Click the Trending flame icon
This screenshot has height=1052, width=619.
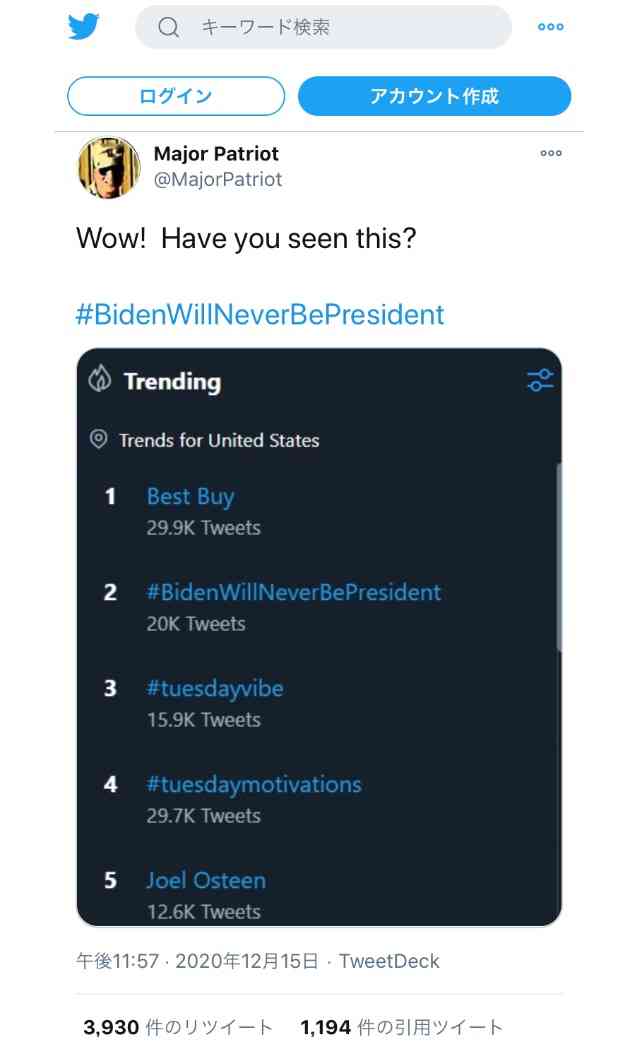click(x=100, y=379)
